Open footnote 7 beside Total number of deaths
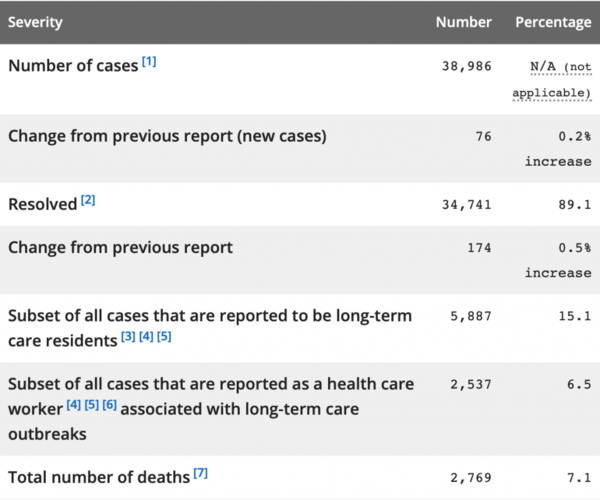This screenshot has height=500, width=600. (200, 472)
